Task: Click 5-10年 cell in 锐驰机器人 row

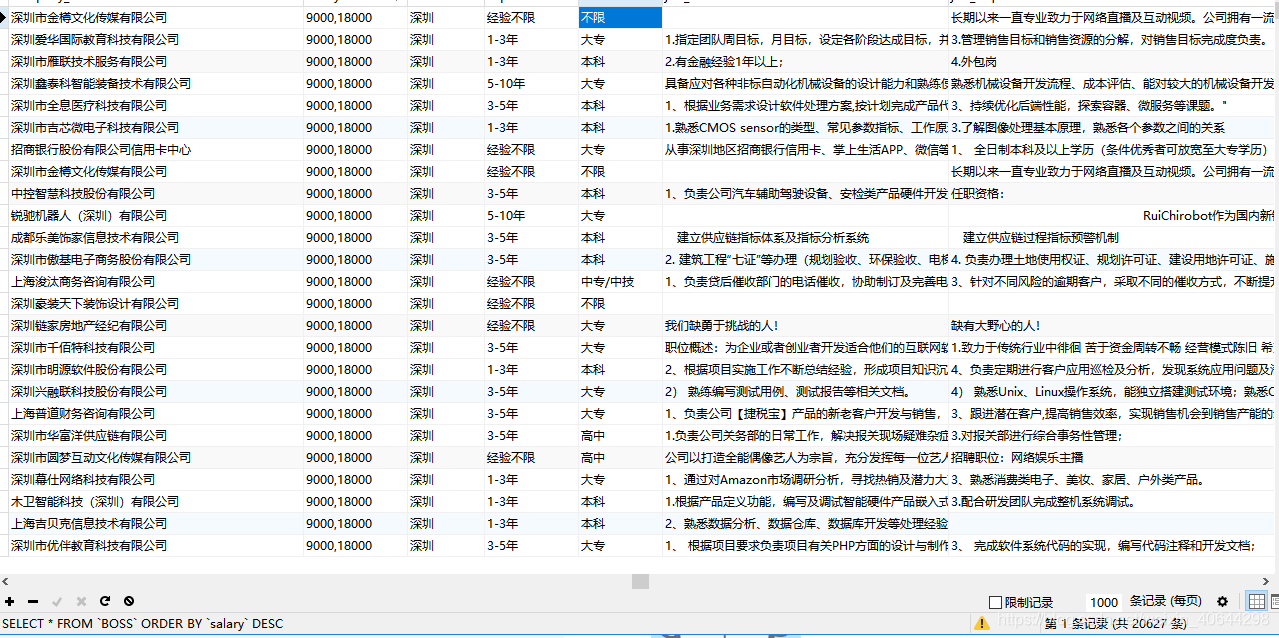Action: [x=531, y=215]
